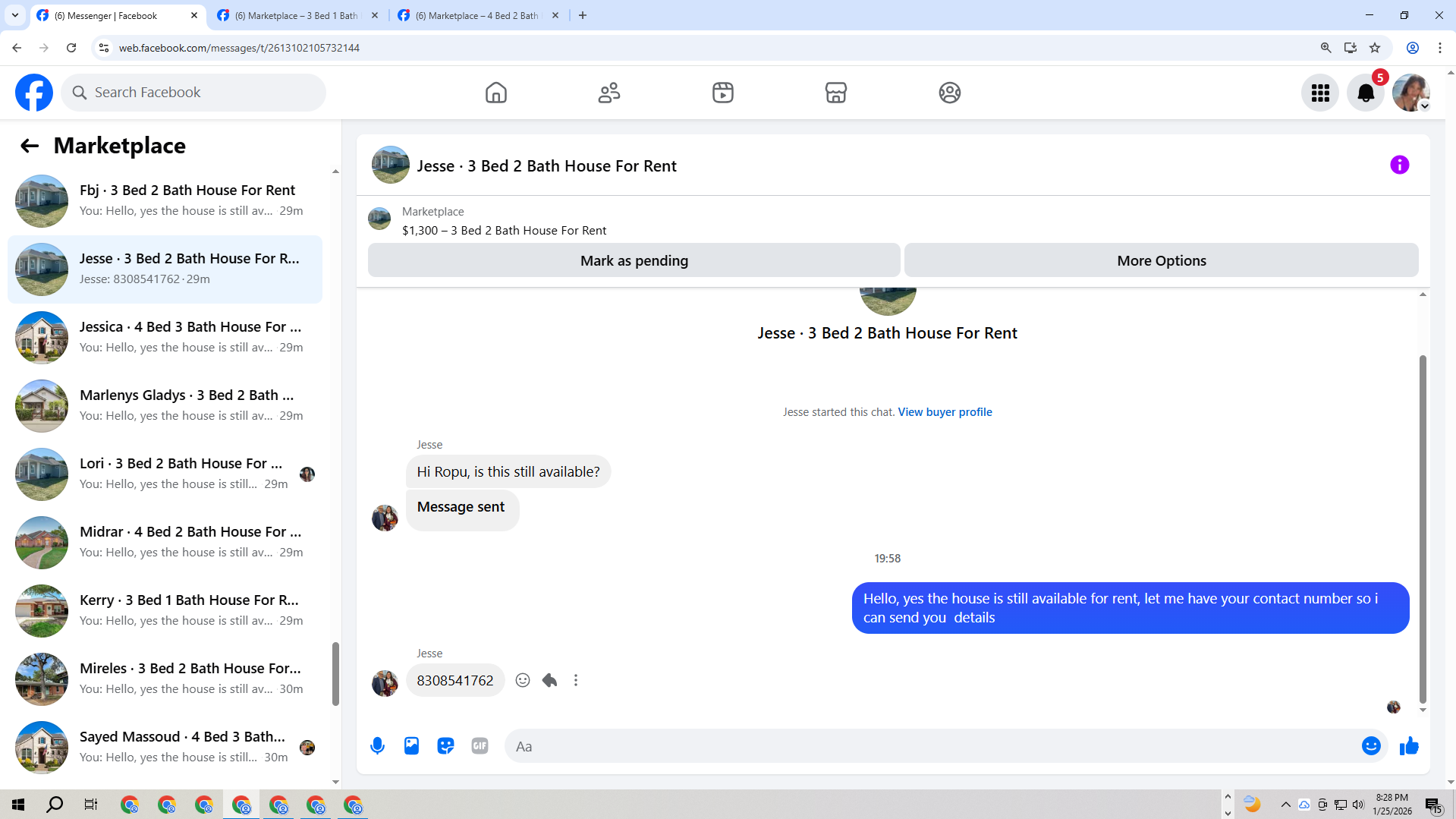Click the conversation list scrollbar thumb
Viewport: 1456px width, 819px height.
(x=335, y=674)
